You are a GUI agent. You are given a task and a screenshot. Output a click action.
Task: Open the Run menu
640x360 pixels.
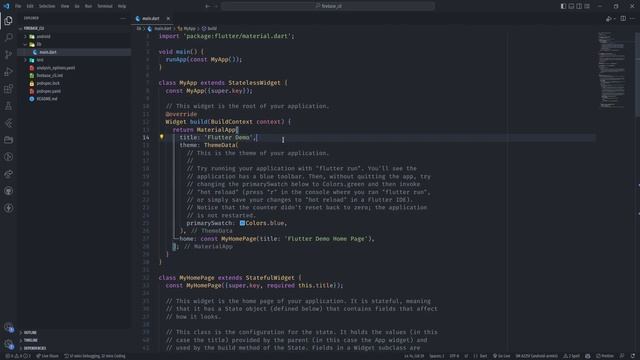pyautogui.click(x=88, y=6)
